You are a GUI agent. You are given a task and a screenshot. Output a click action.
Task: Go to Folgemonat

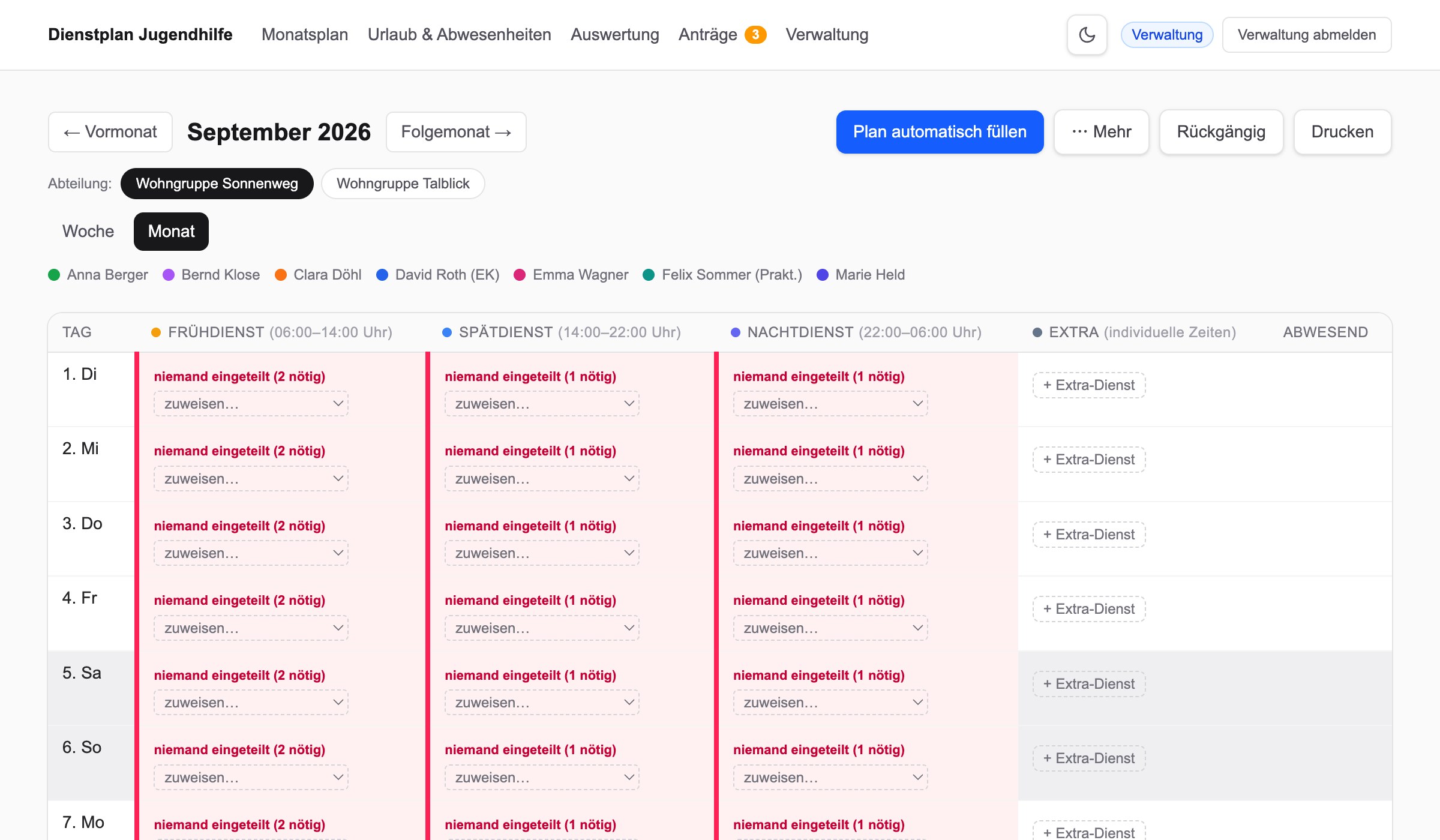[x=456, y=132]
